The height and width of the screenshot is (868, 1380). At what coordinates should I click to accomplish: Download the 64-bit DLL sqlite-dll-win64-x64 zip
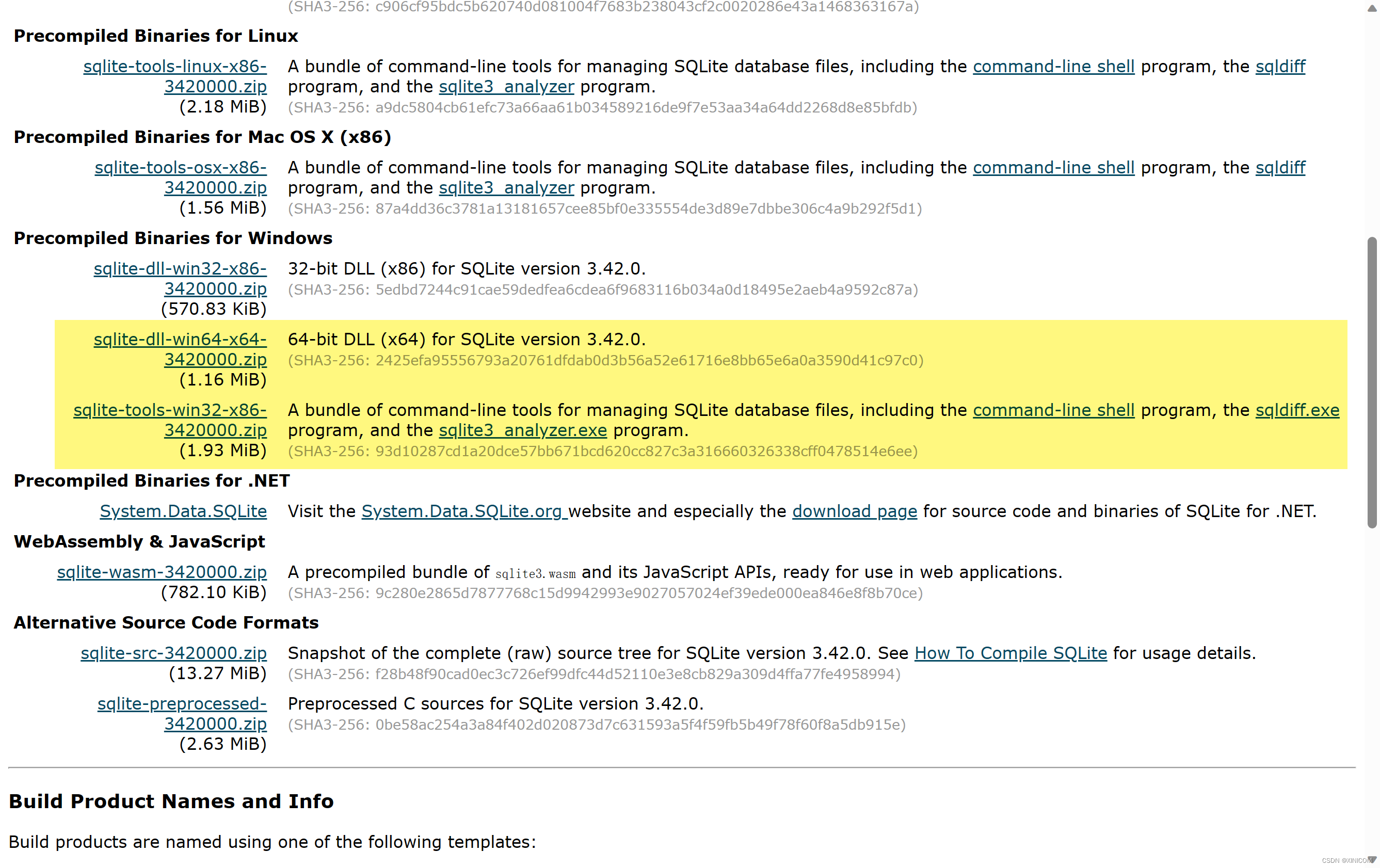180,340
